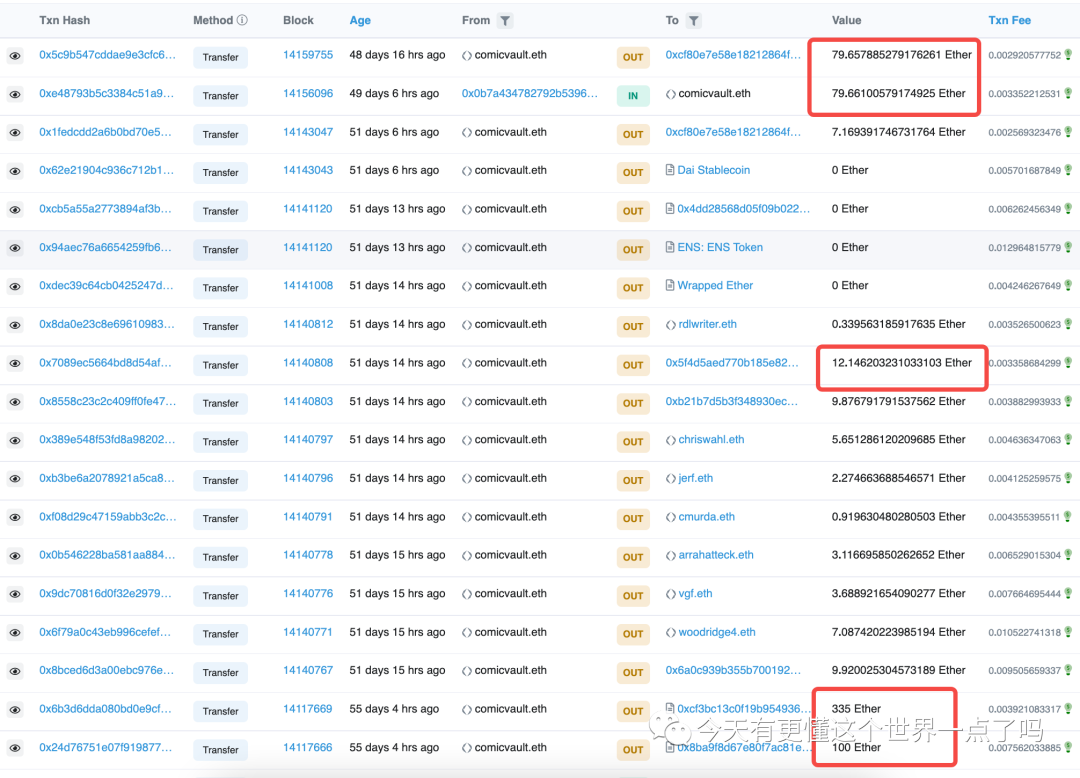
Task: Open transaction hash 0x94aec76a6654259fb6
Action: pyautogui.click(x=105, y=247)
